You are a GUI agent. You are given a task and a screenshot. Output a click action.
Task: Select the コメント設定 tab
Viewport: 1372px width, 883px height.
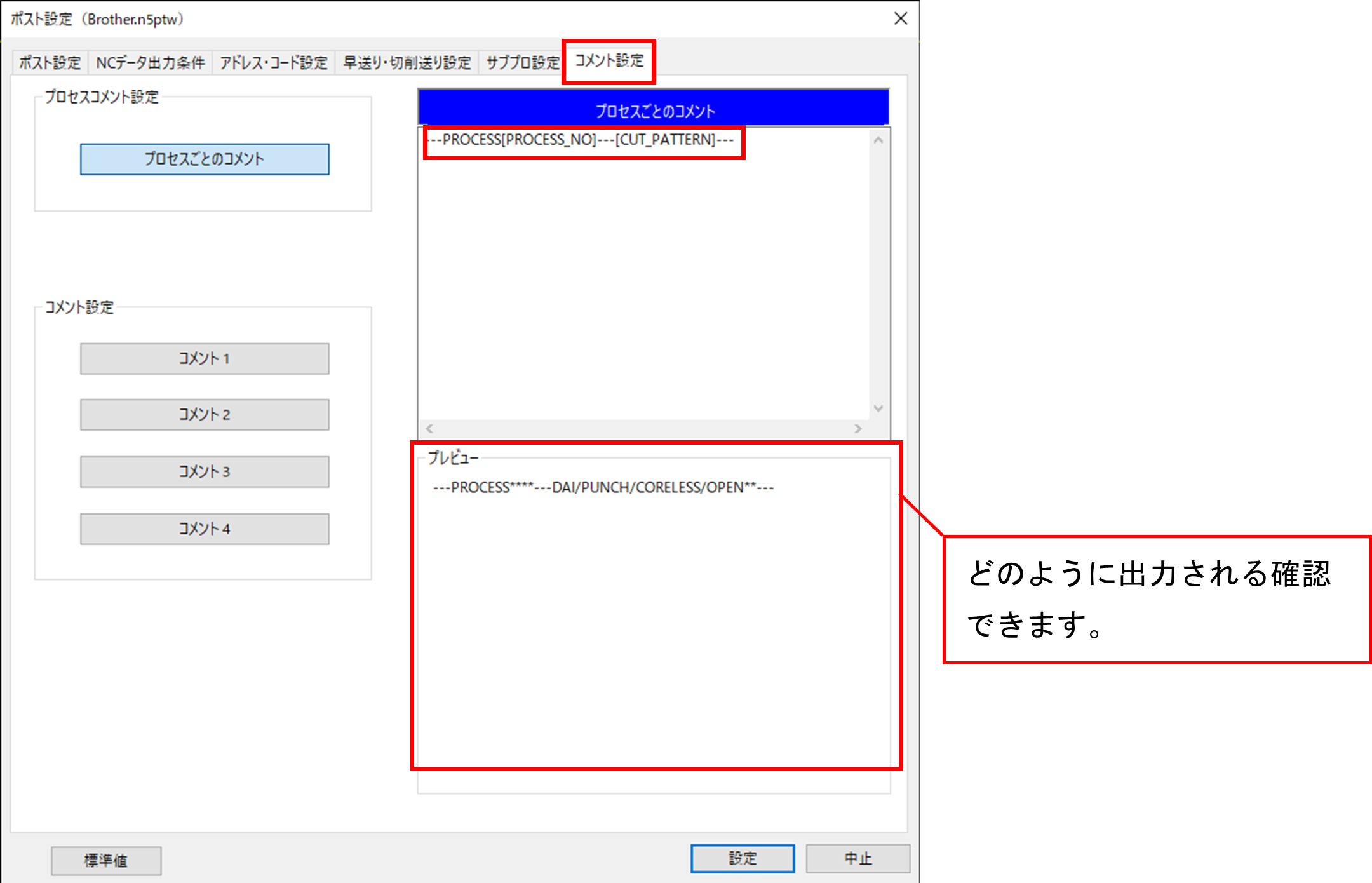pyautogui.click(x=609, y=61)
